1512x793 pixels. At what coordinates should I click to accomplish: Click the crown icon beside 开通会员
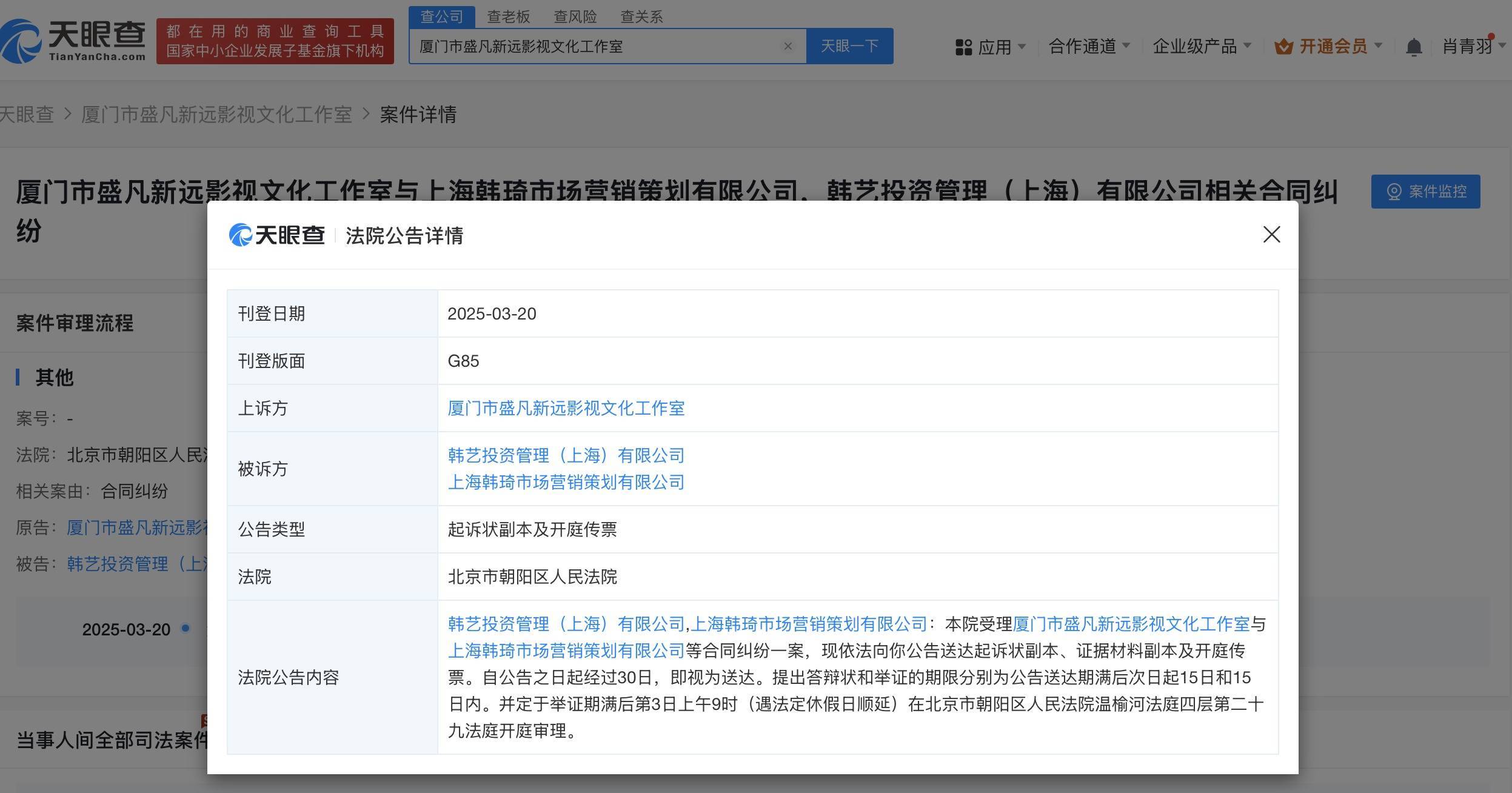[x=1283, y=46]
